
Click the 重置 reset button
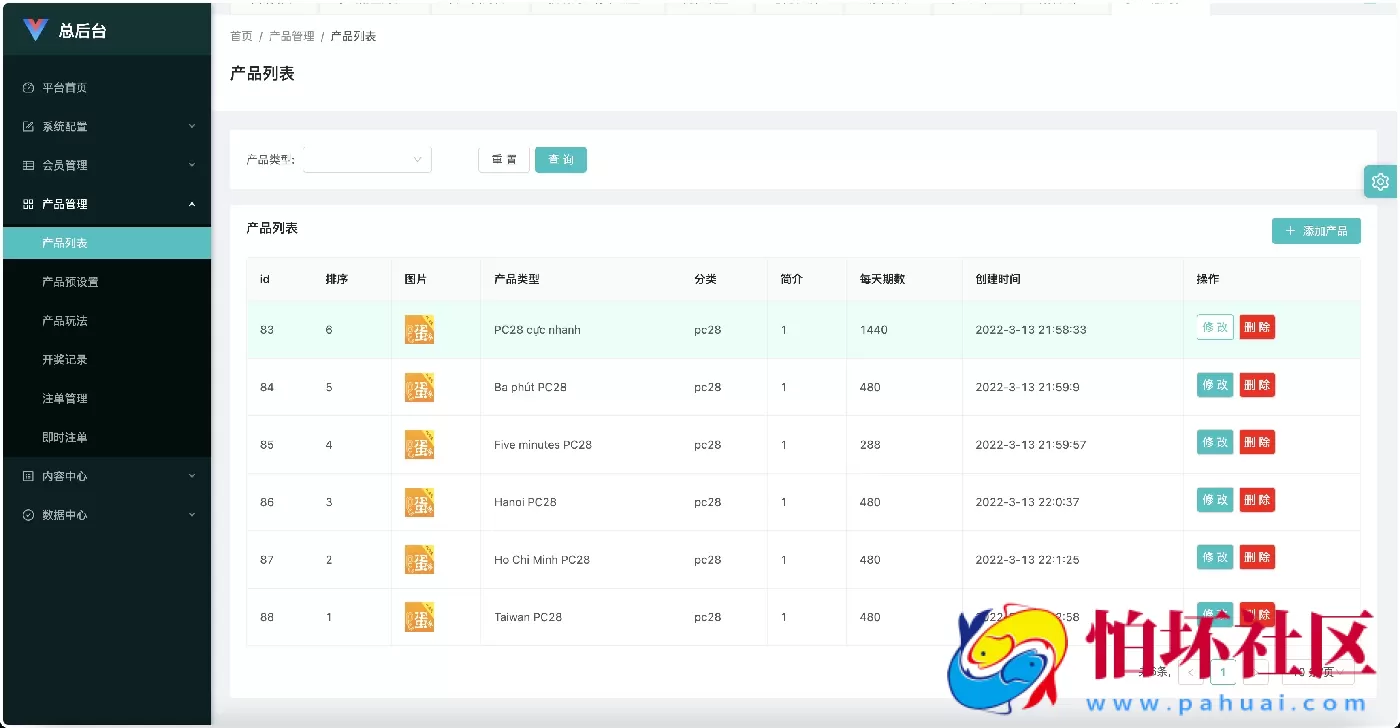[x=504, y=160]
